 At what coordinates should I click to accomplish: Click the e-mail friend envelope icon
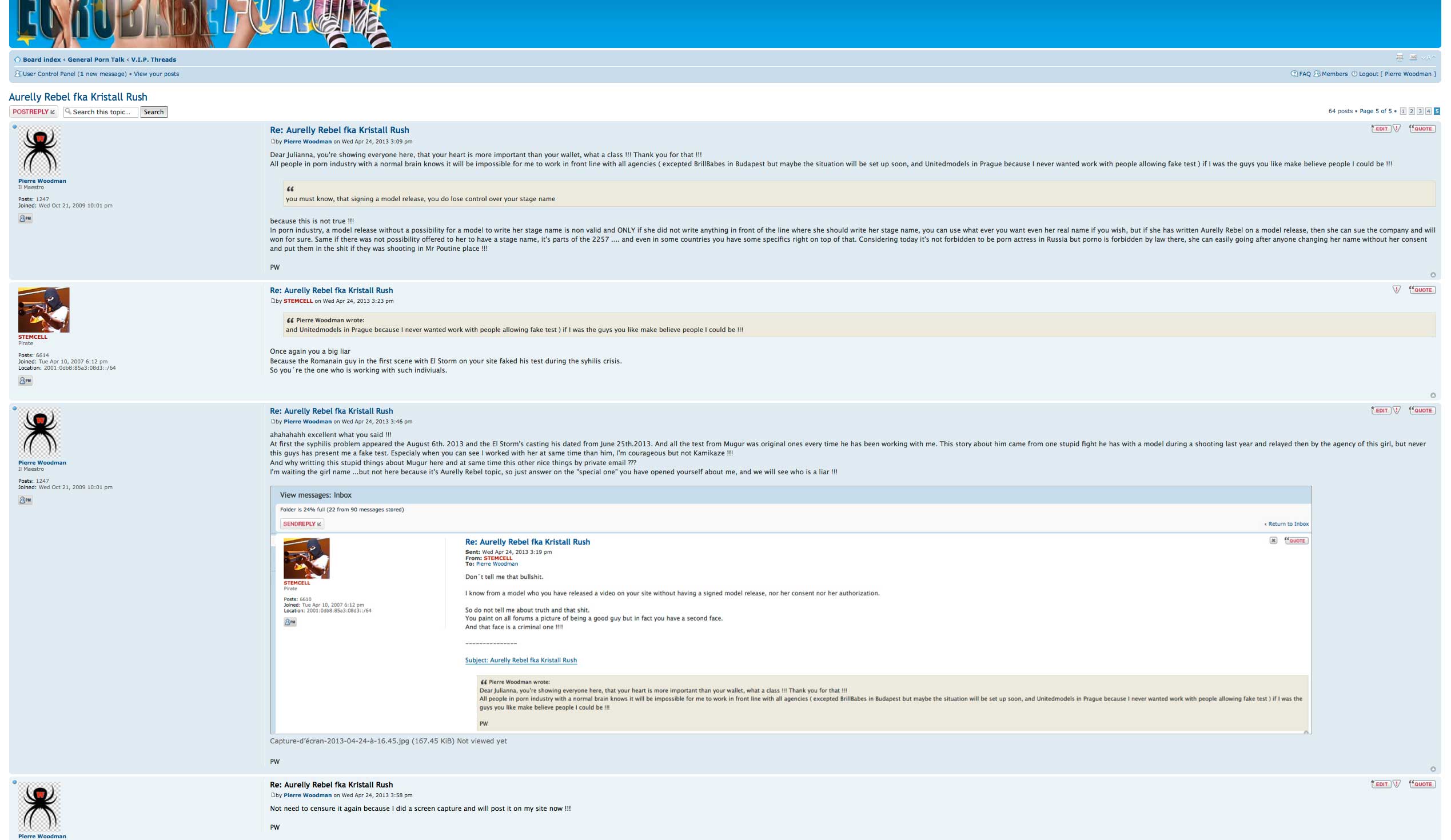pos(1413,58)
